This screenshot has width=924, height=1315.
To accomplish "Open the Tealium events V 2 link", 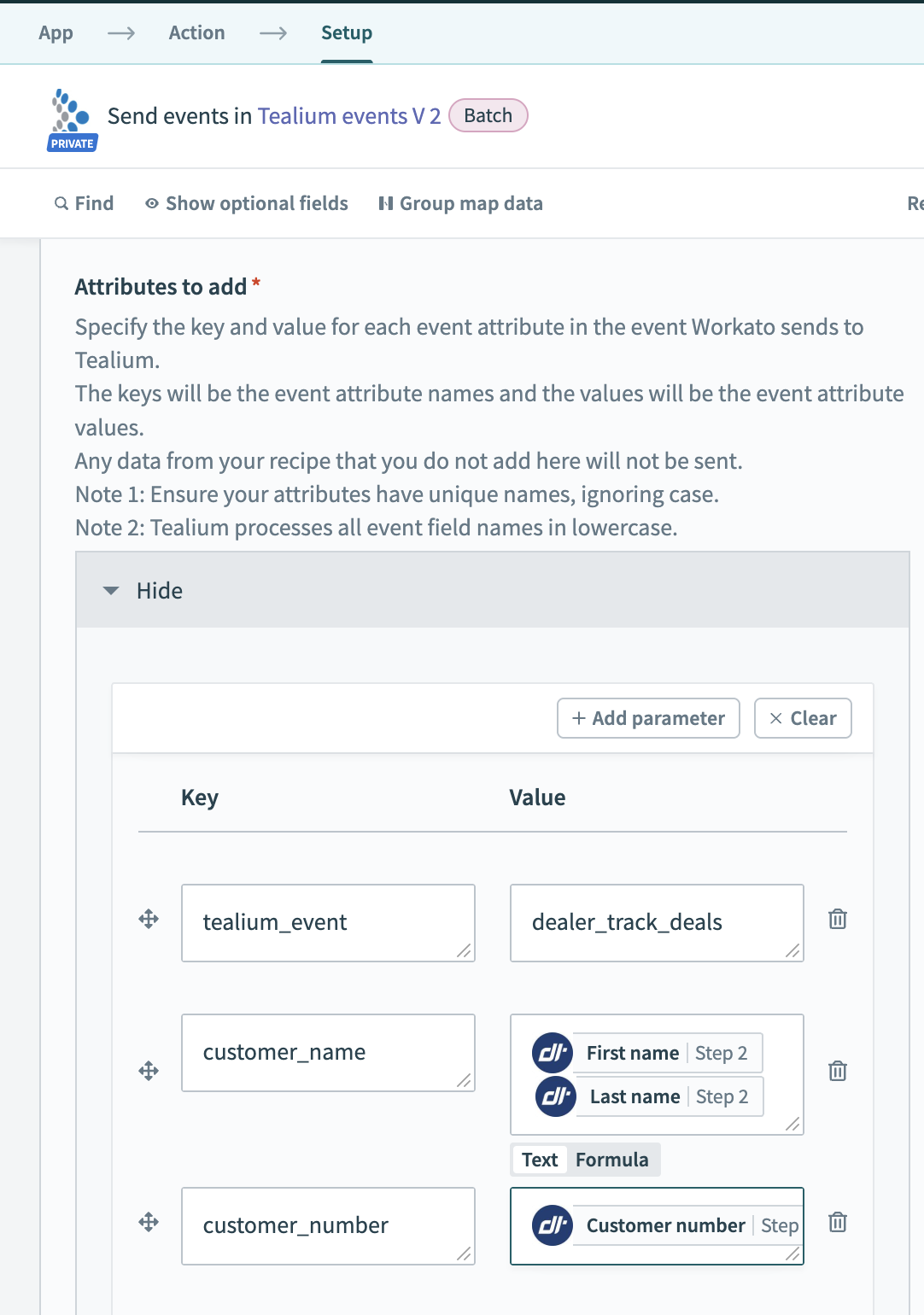I will tap(349, 116).
